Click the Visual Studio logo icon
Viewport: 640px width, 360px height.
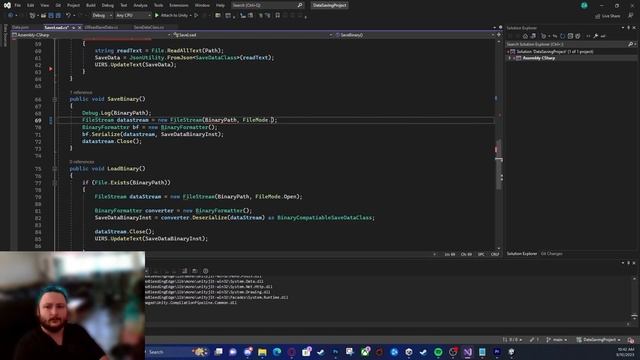(7, 5)
